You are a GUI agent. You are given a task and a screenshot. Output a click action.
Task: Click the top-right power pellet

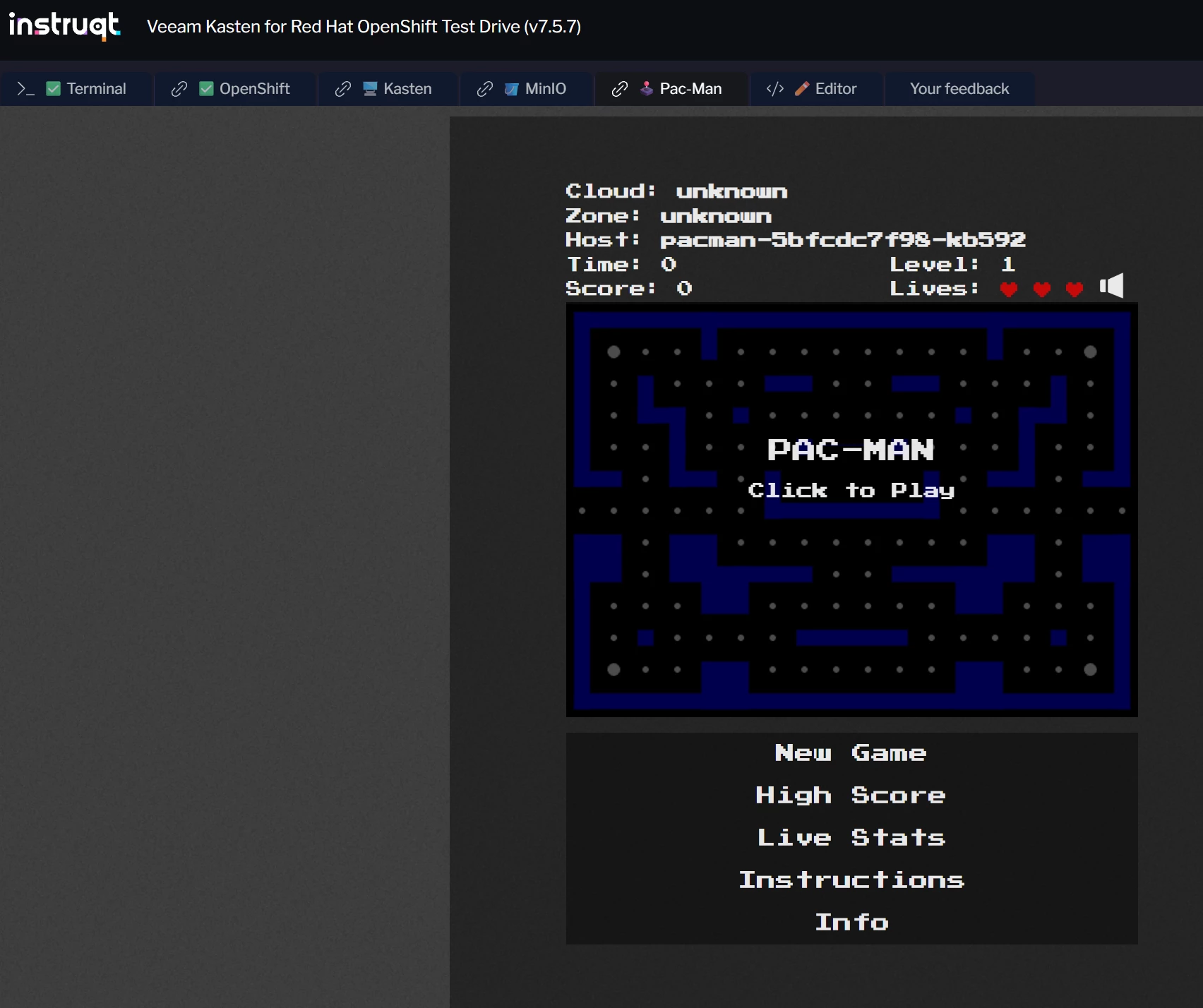1090,352
